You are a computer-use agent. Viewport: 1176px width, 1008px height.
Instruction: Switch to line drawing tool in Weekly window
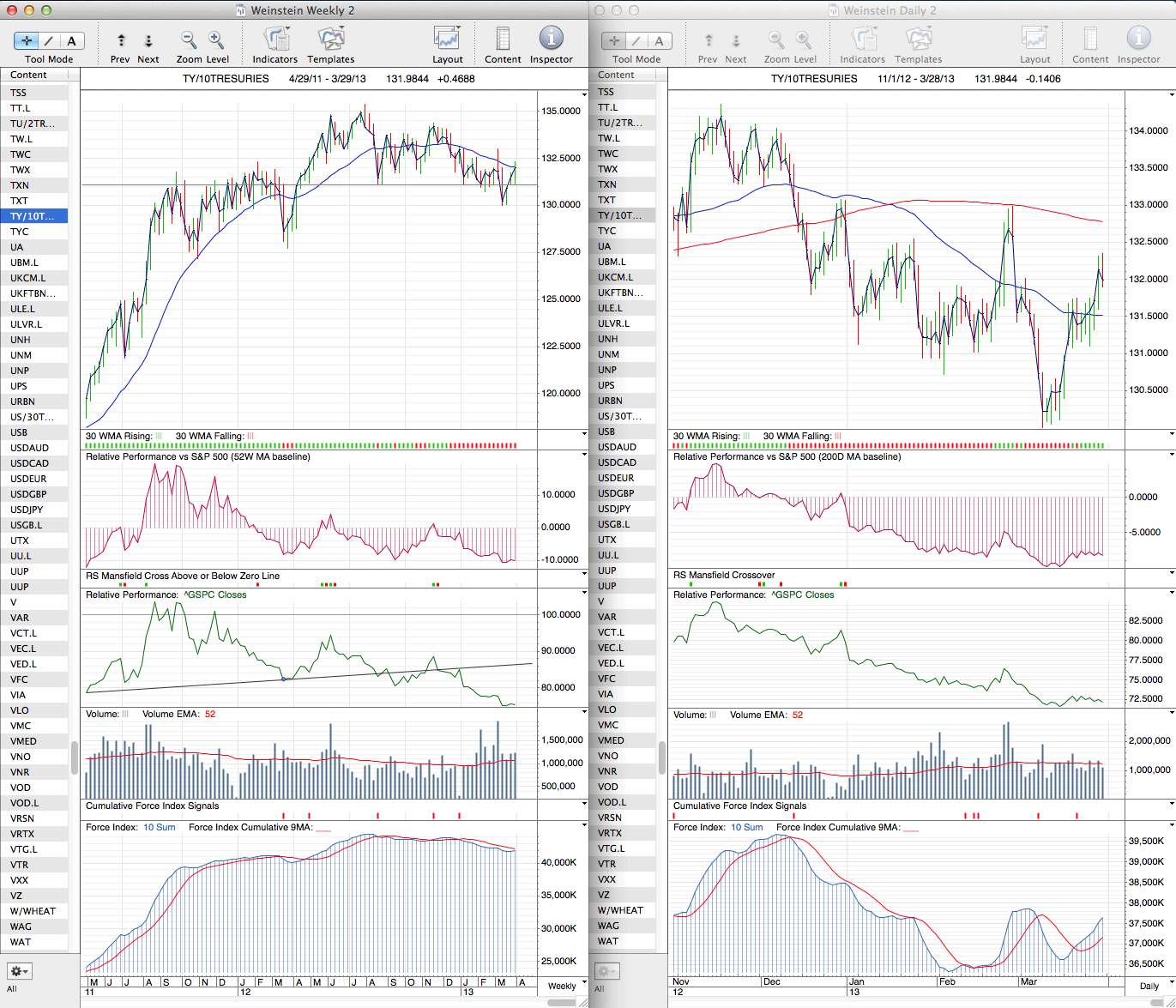[x=49, y=41]
